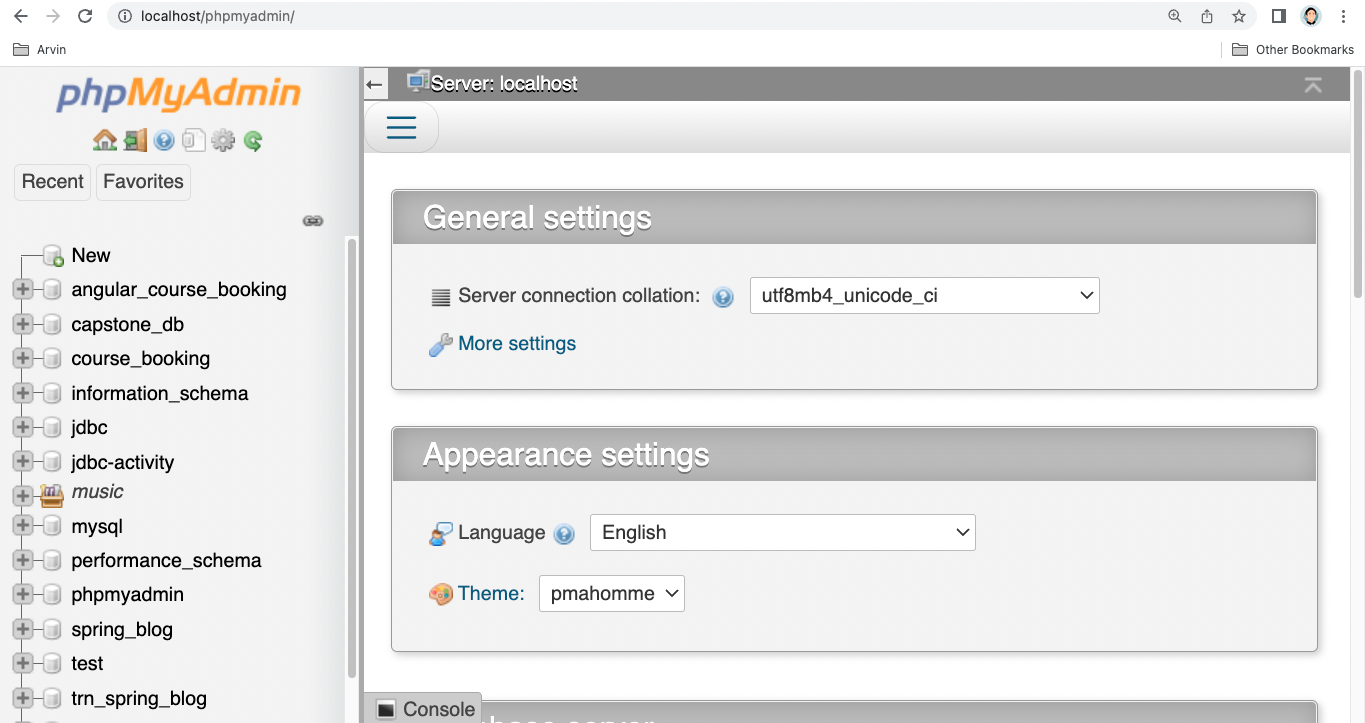Click Server: localhost breadcrumb link
This screenshot has height=723, width=1365.
504,84
